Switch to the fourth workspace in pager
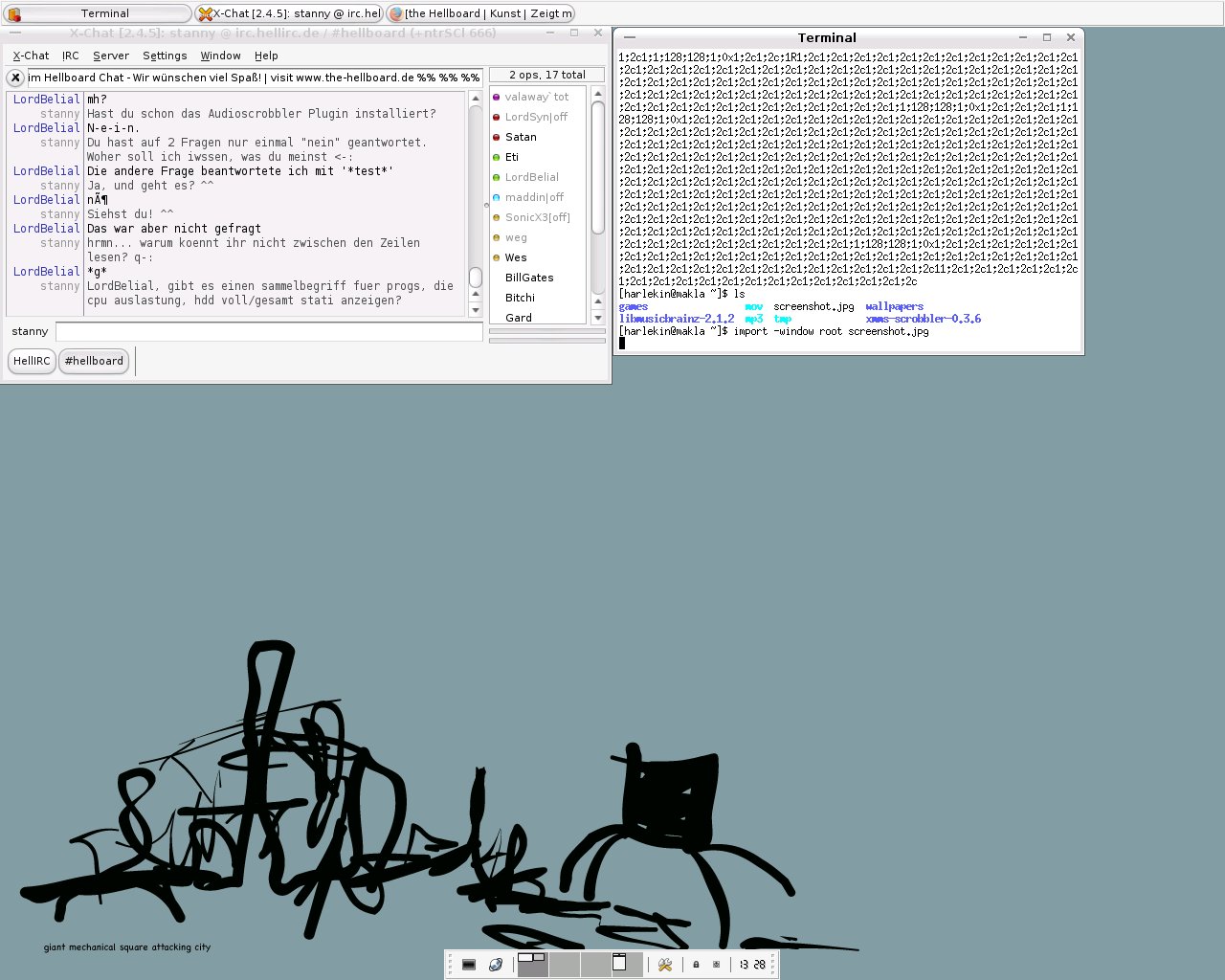Viewport: 1225px width, 980px height. (627, 965)
